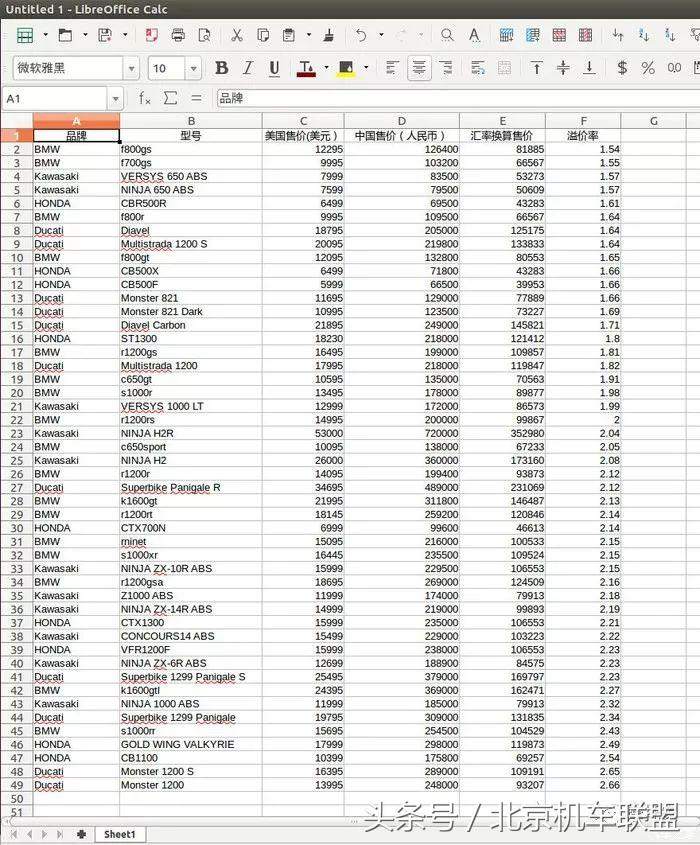This screenshot has width=700, height=845.
Task: Align cell content to top
Action: pyautogui.click(x=536, y=68)
